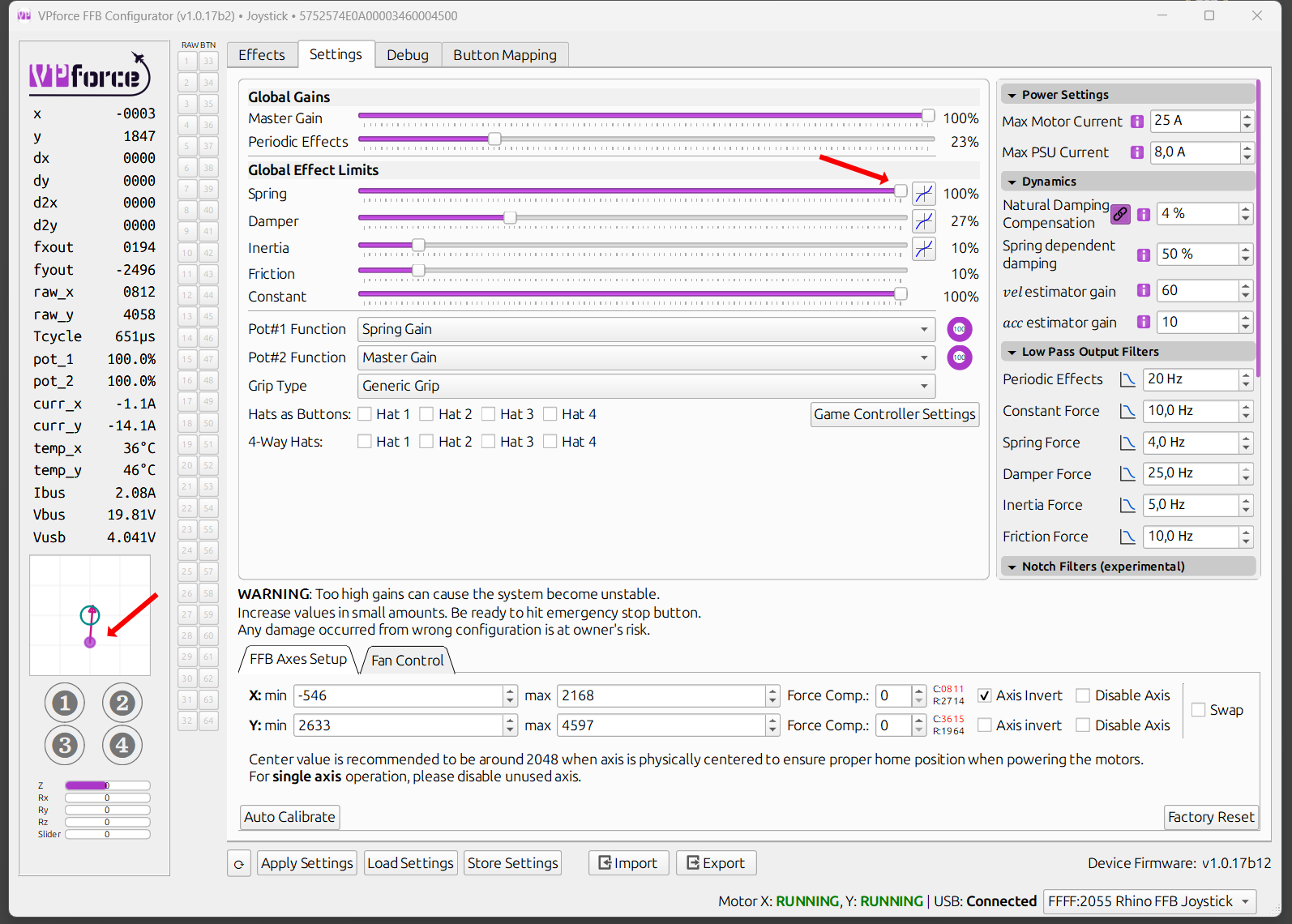Click the info icon for vel estimator gain

[1144, 290]
